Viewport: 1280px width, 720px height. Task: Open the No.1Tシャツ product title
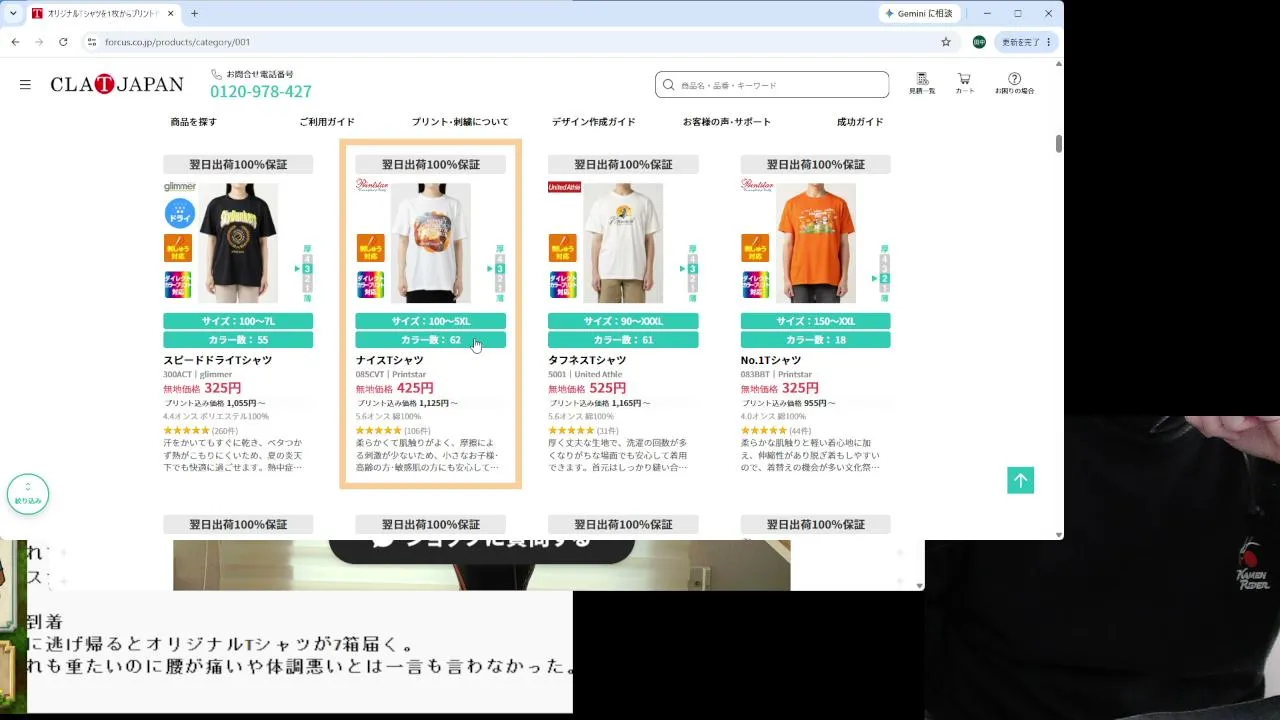coord(771,360)
